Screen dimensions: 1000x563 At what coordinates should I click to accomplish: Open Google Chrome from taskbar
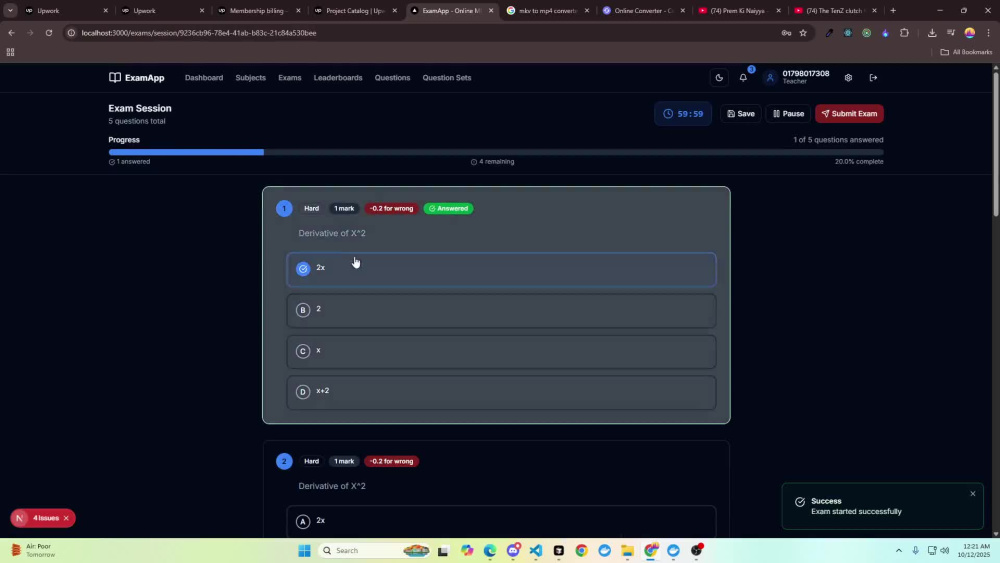[582, 550]
